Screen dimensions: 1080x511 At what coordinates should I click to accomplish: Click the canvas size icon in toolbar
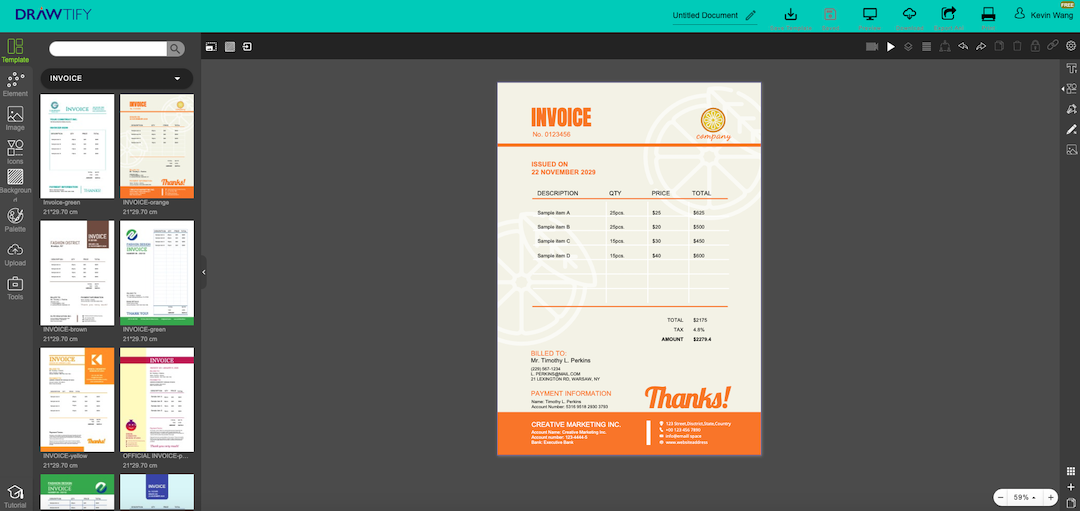211,47
